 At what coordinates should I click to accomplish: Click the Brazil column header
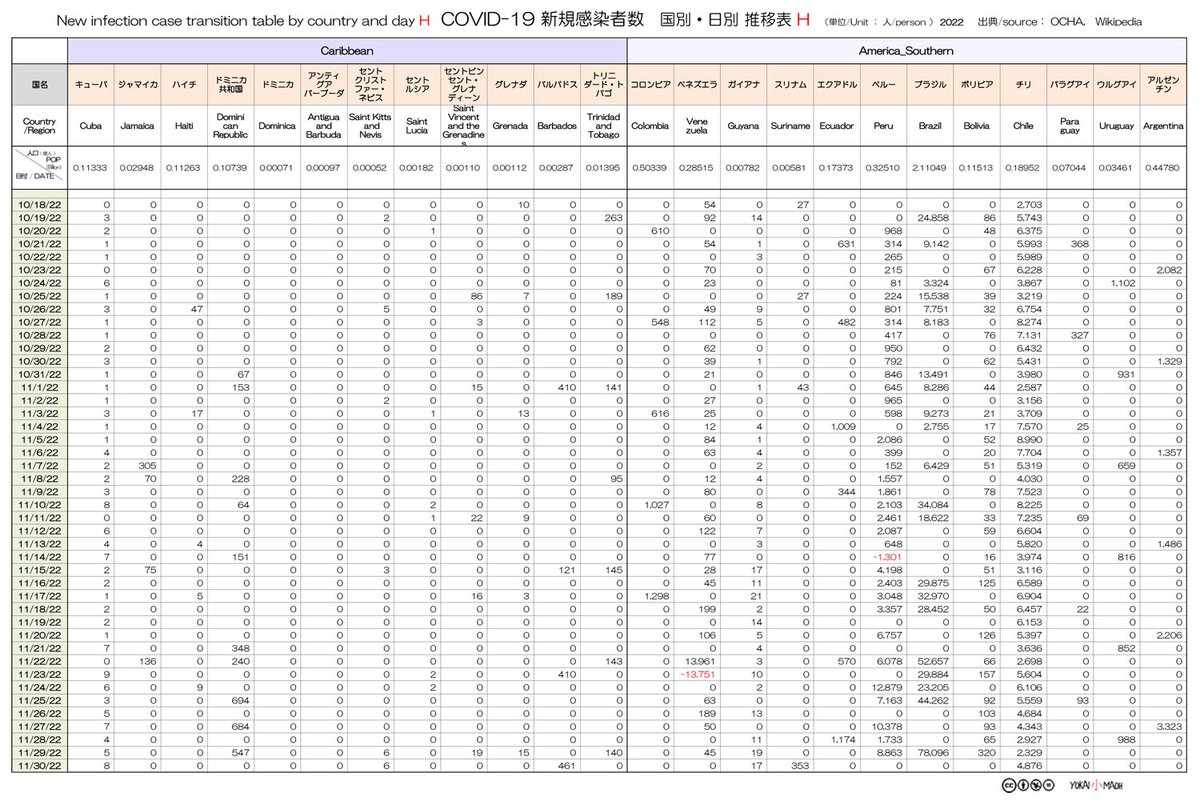point(929,127)
